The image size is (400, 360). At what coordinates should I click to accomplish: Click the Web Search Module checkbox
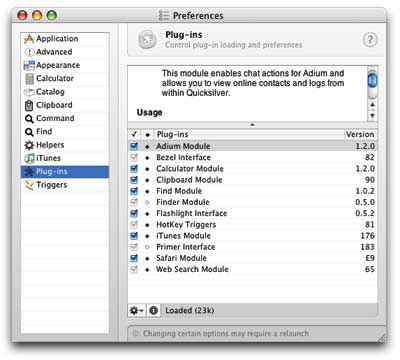coord(134,269)
